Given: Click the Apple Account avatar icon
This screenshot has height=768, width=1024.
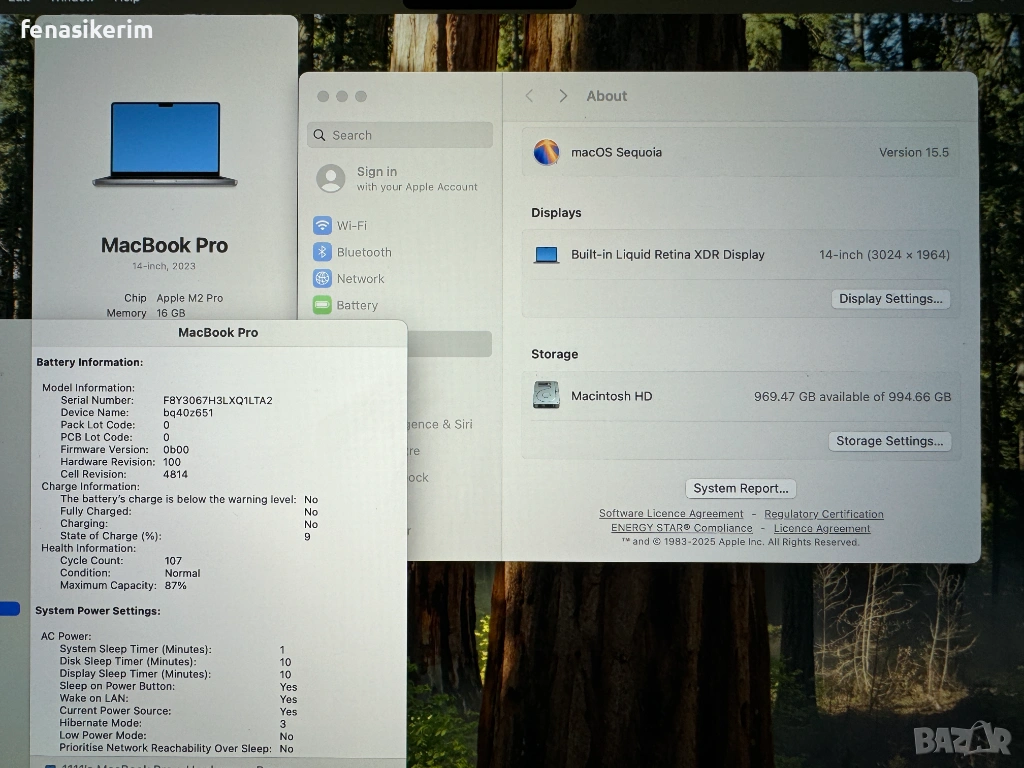Looking at the screenshot, I should [331, 179].
